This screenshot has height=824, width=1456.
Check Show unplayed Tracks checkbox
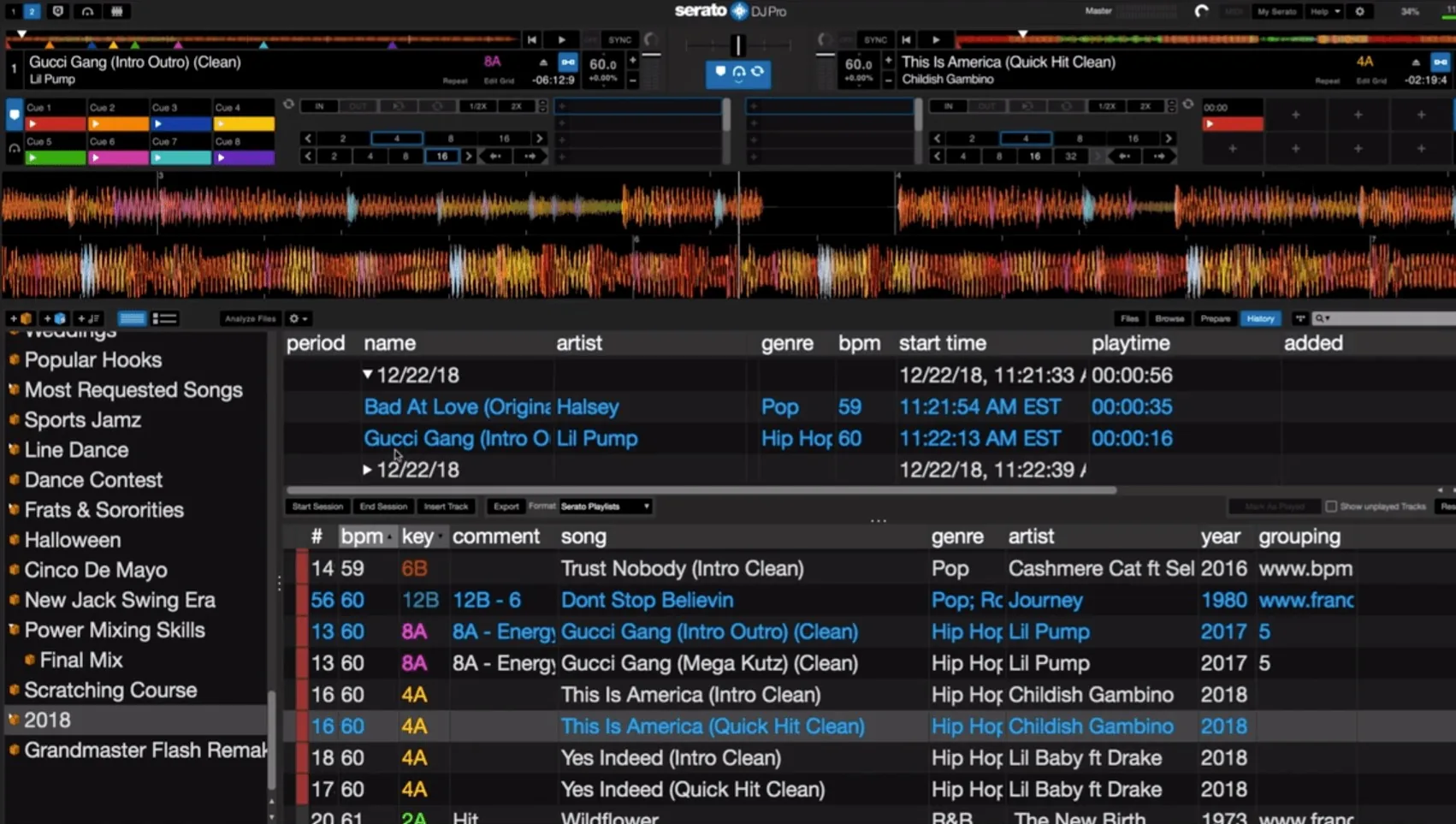[1331, 507]
